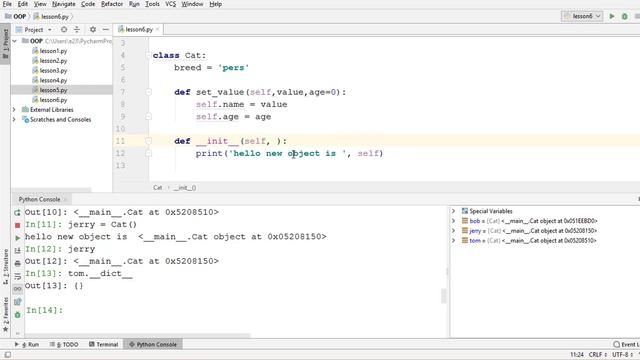The image size is (640, 360).
Task: Open the Event Log button
Action: click(627, 344)
